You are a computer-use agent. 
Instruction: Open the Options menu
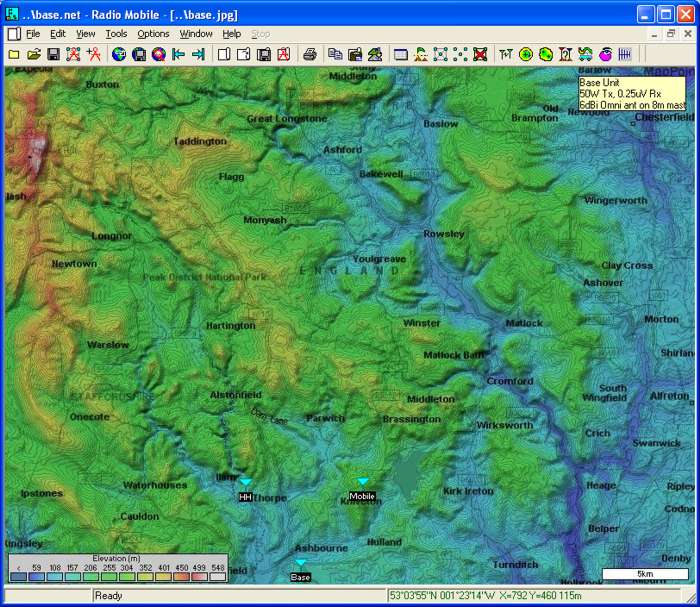pyautogui.click(x=153, y=34)
